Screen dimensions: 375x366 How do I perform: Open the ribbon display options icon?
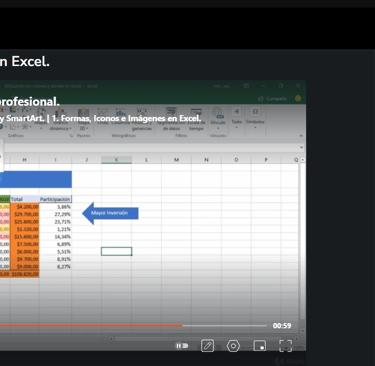246,86
